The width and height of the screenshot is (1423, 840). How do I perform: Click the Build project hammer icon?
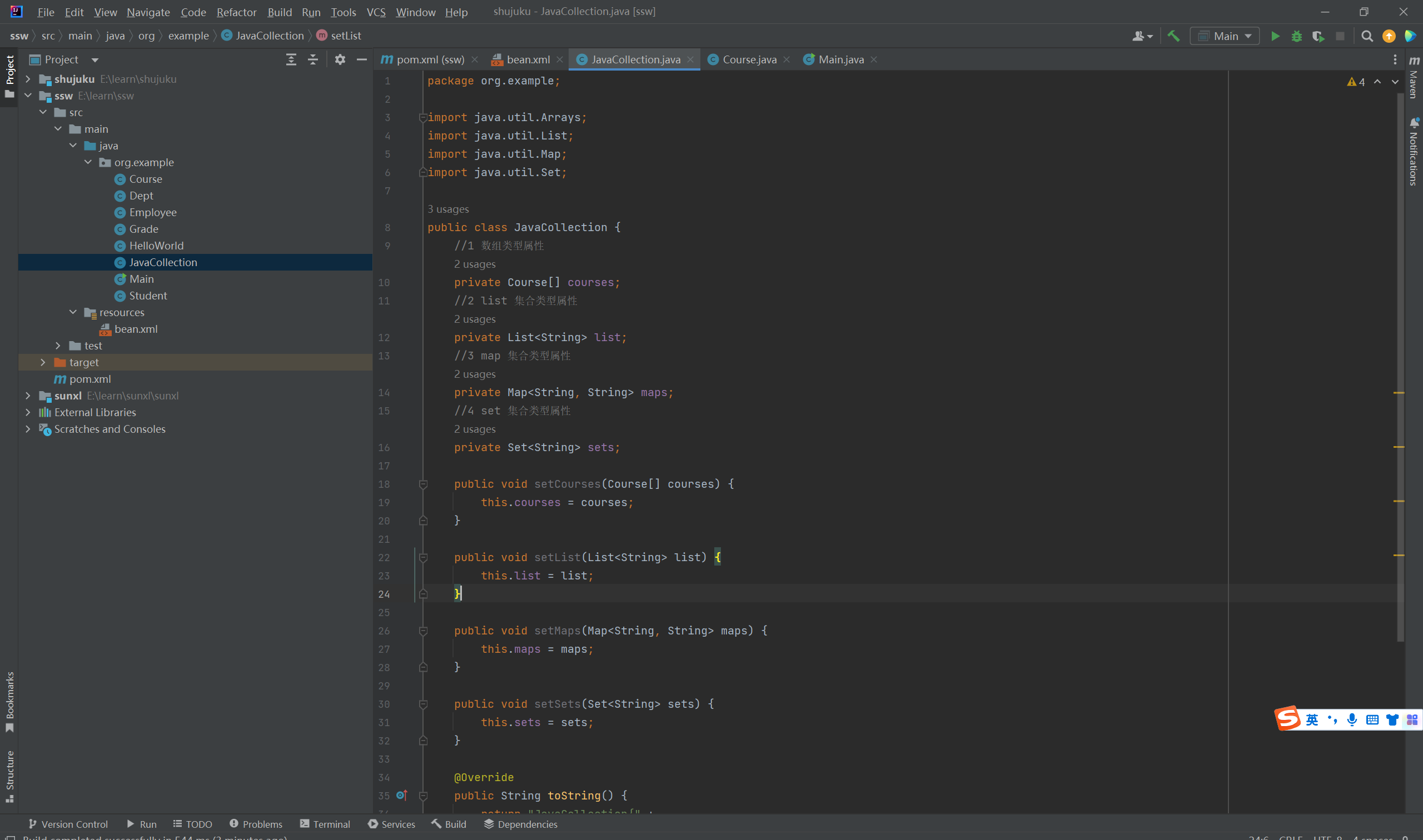[1173, 36]
